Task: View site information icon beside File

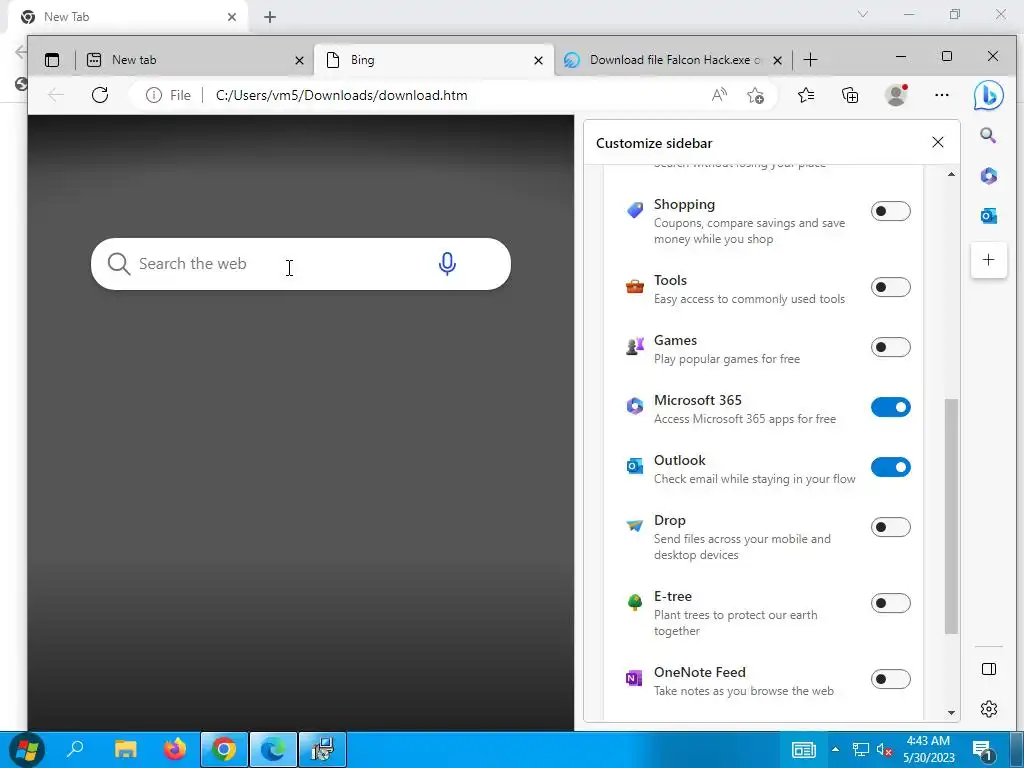Action: [x=153, y=95]
